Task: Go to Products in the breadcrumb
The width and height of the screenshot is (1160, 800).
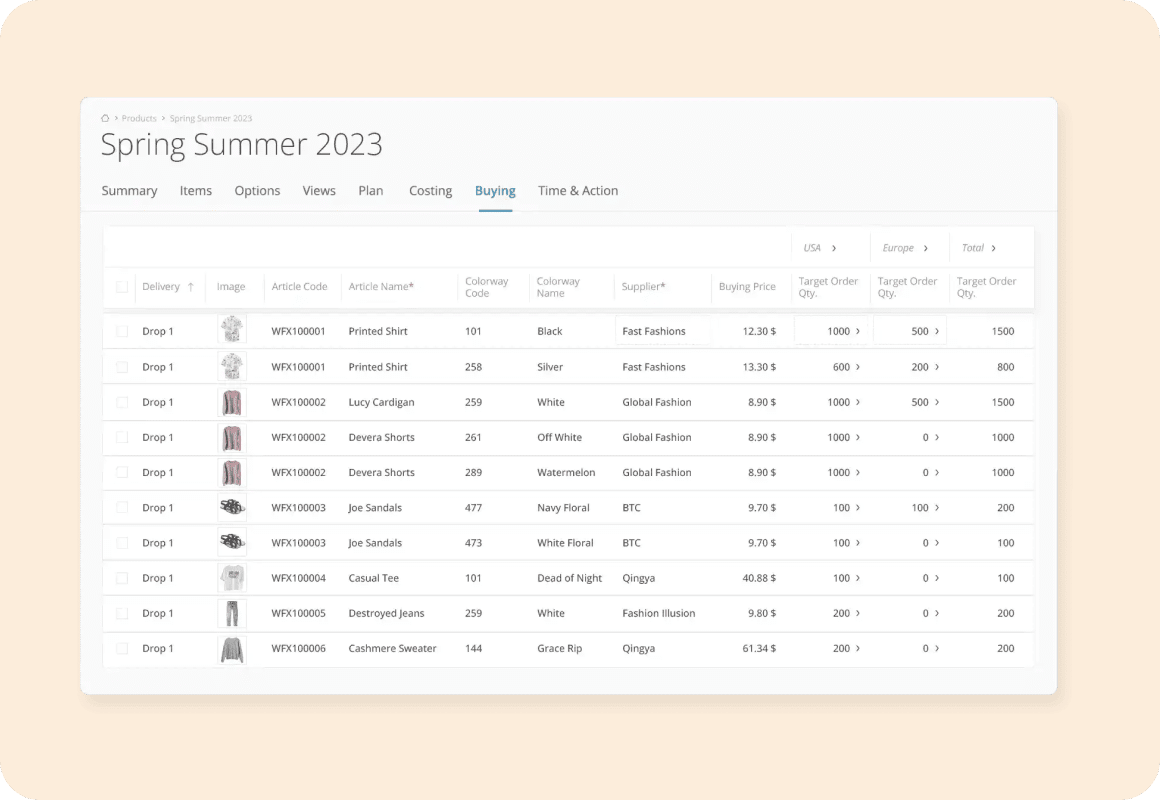Action: click(139, 119)
